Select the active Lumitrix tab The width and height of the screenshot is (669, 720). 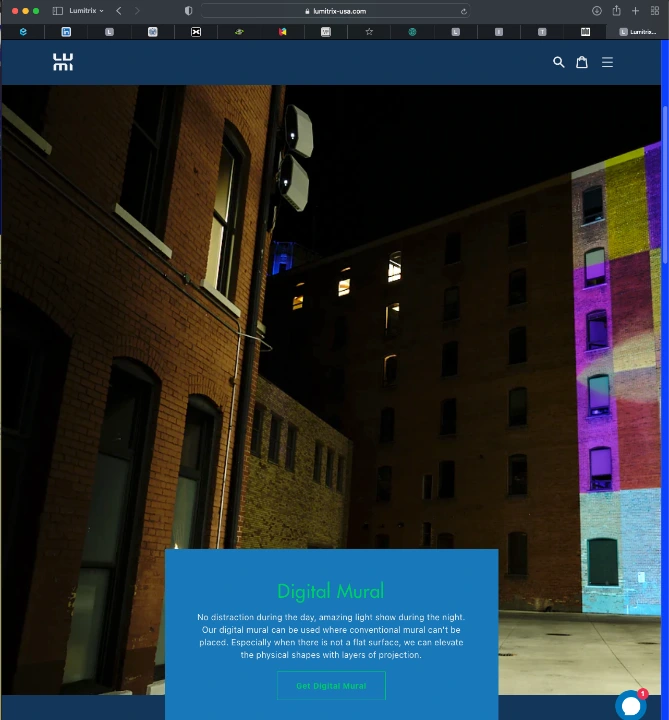tap(637, 32)
